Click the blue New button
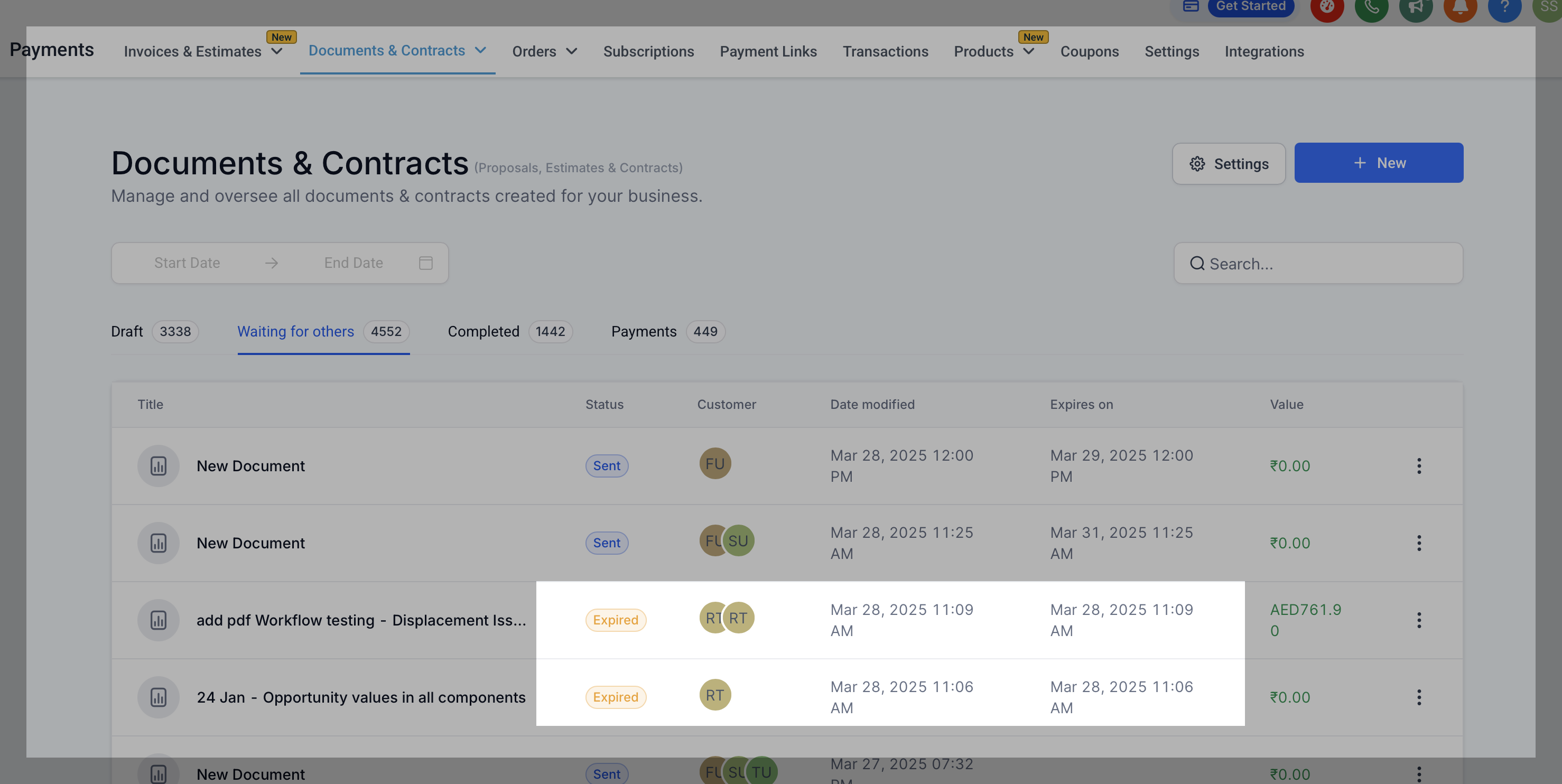1562x784 pixels. [x=1378, y=163]
